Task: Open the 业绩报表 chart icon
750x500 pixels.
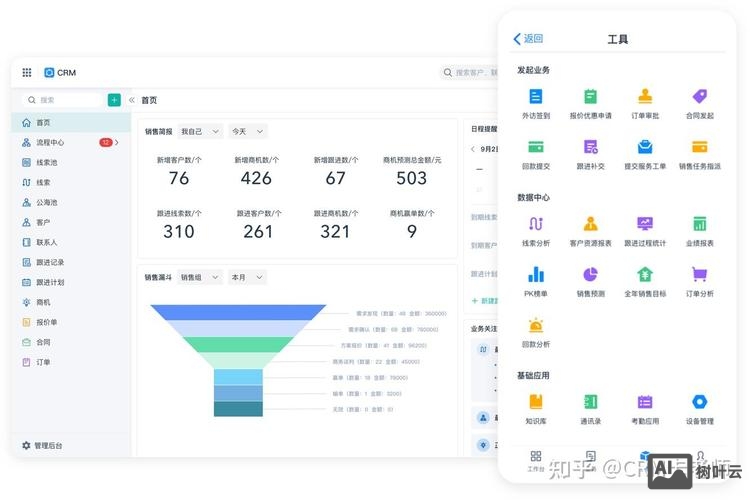Action: (x=699, y=223)
